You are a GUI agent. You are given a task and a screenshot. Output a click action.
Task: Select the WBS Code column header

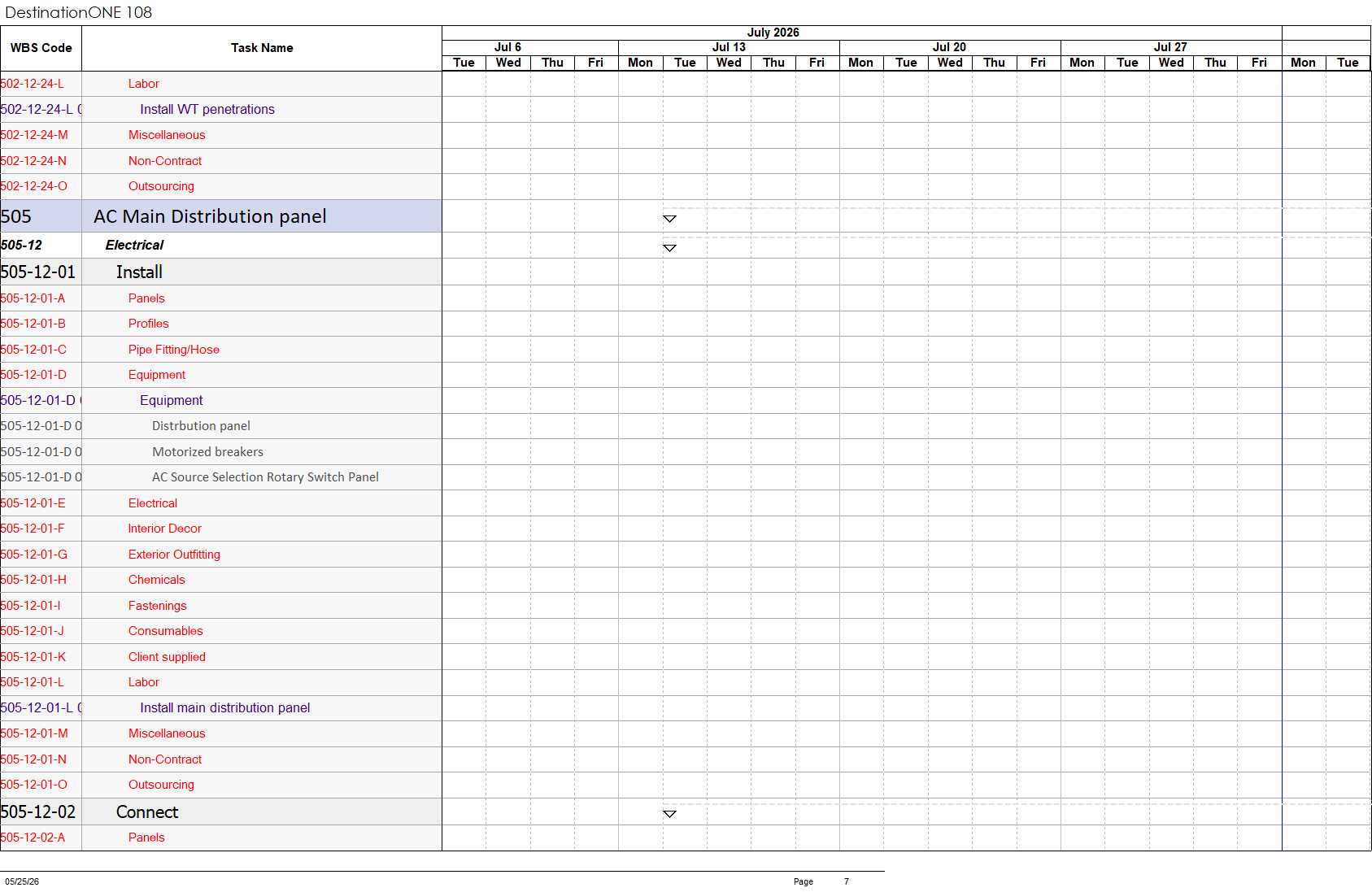(41, 48)
